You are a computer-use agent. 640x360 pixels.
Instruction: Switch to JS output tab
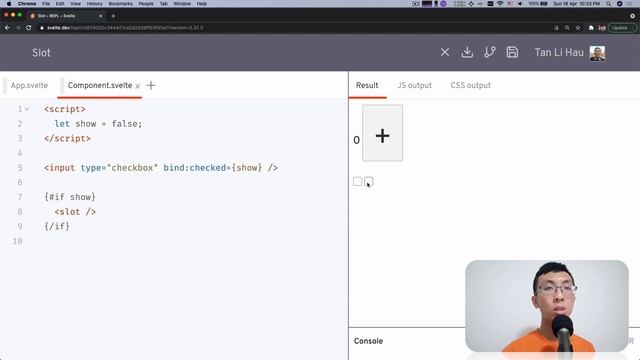point(414,85)
